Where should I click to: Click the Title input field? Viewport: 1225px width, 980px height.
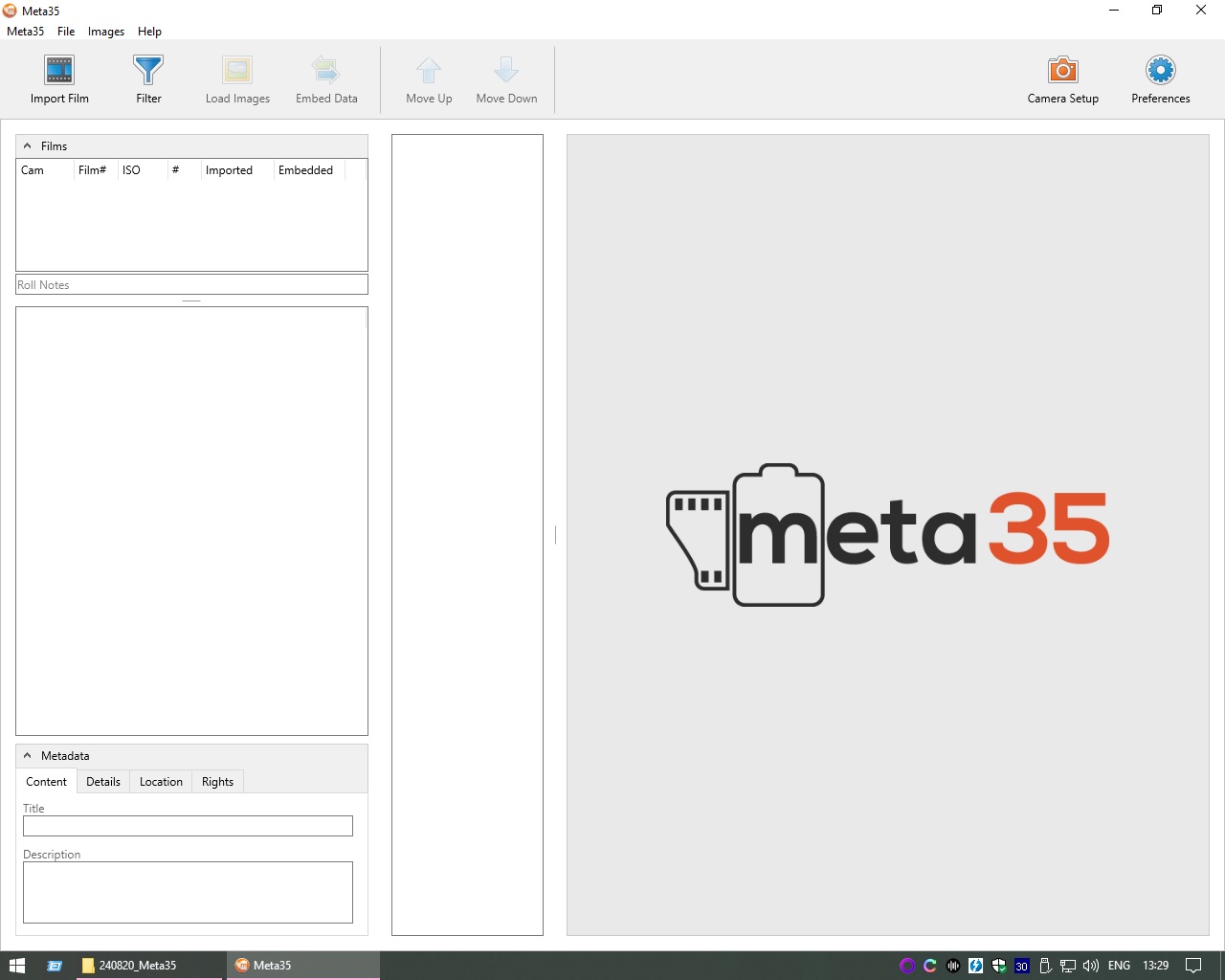[188, 826]
